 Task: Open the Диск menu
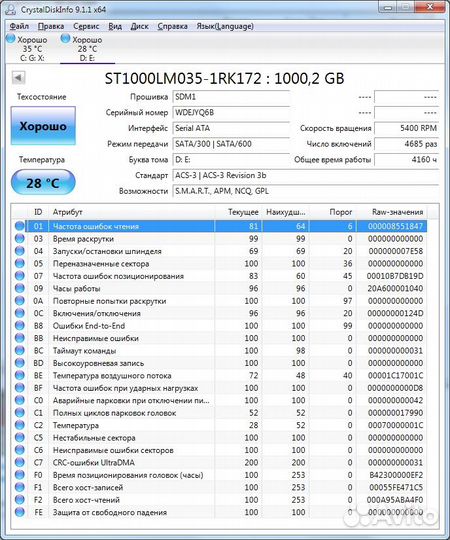pos(139,26)
